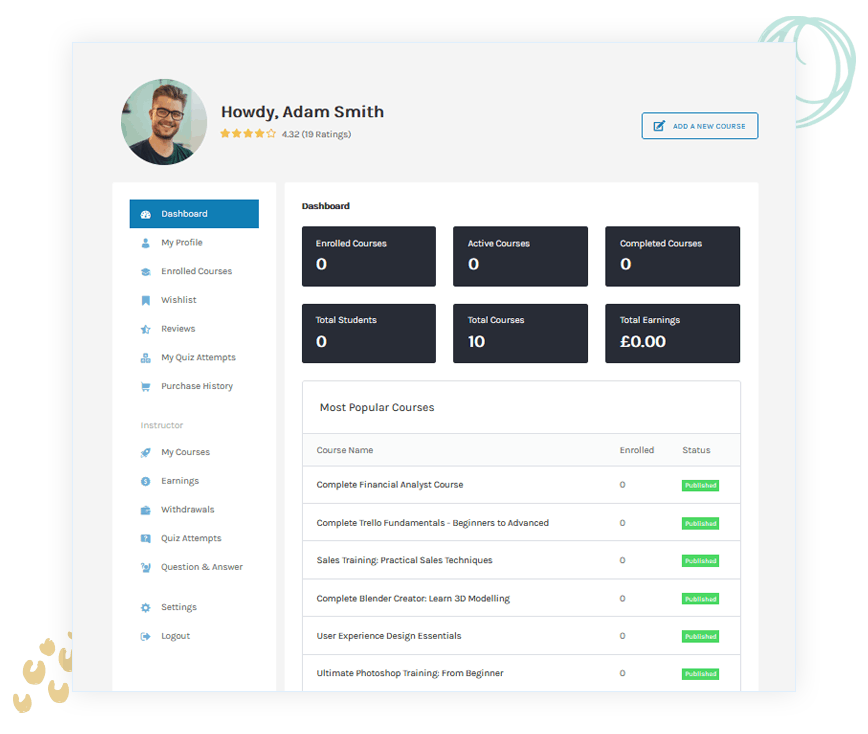
Task: Click Adam Smith's profile photo
Action: pos(164,122)
